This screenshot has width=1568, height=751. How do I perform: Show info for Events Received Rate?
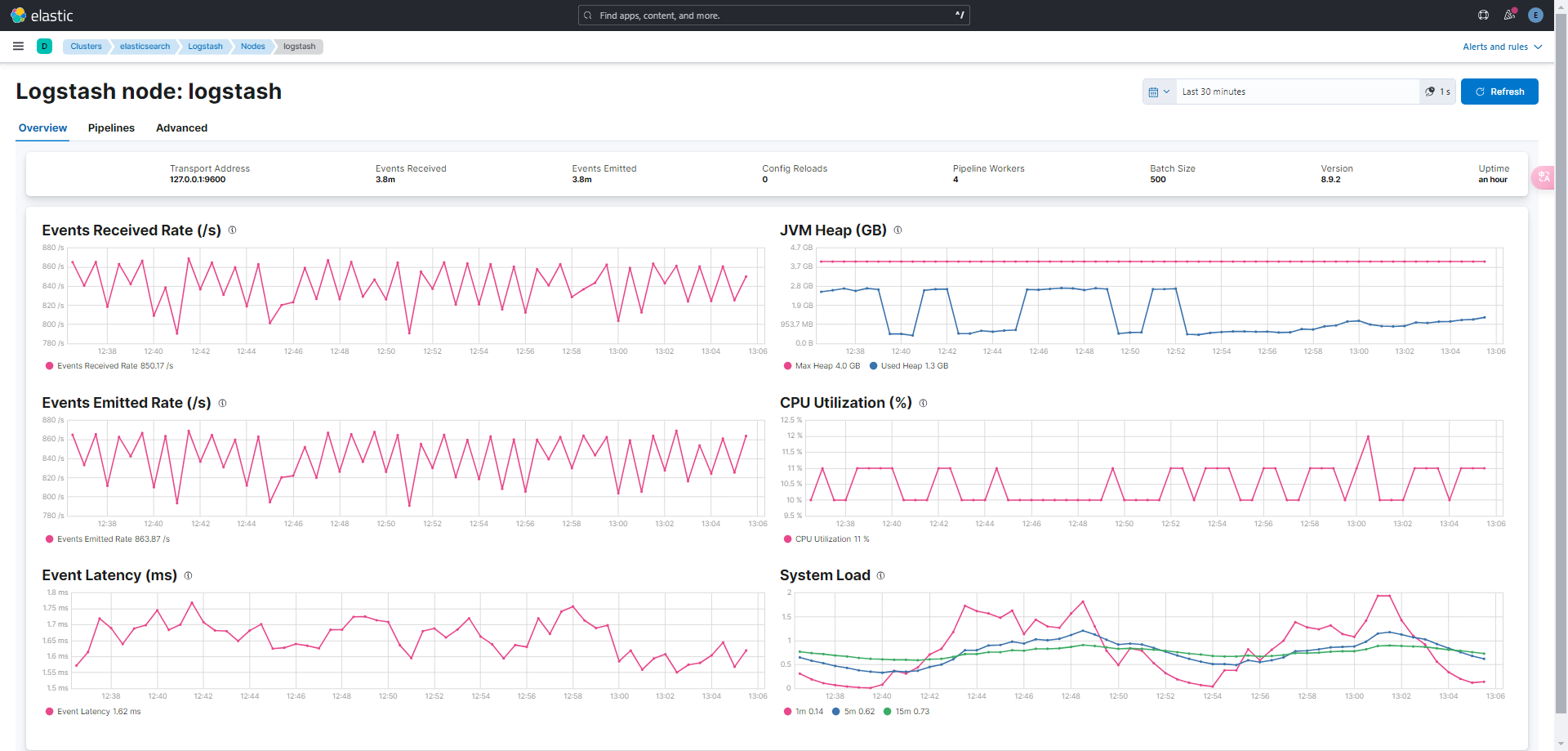232,230
